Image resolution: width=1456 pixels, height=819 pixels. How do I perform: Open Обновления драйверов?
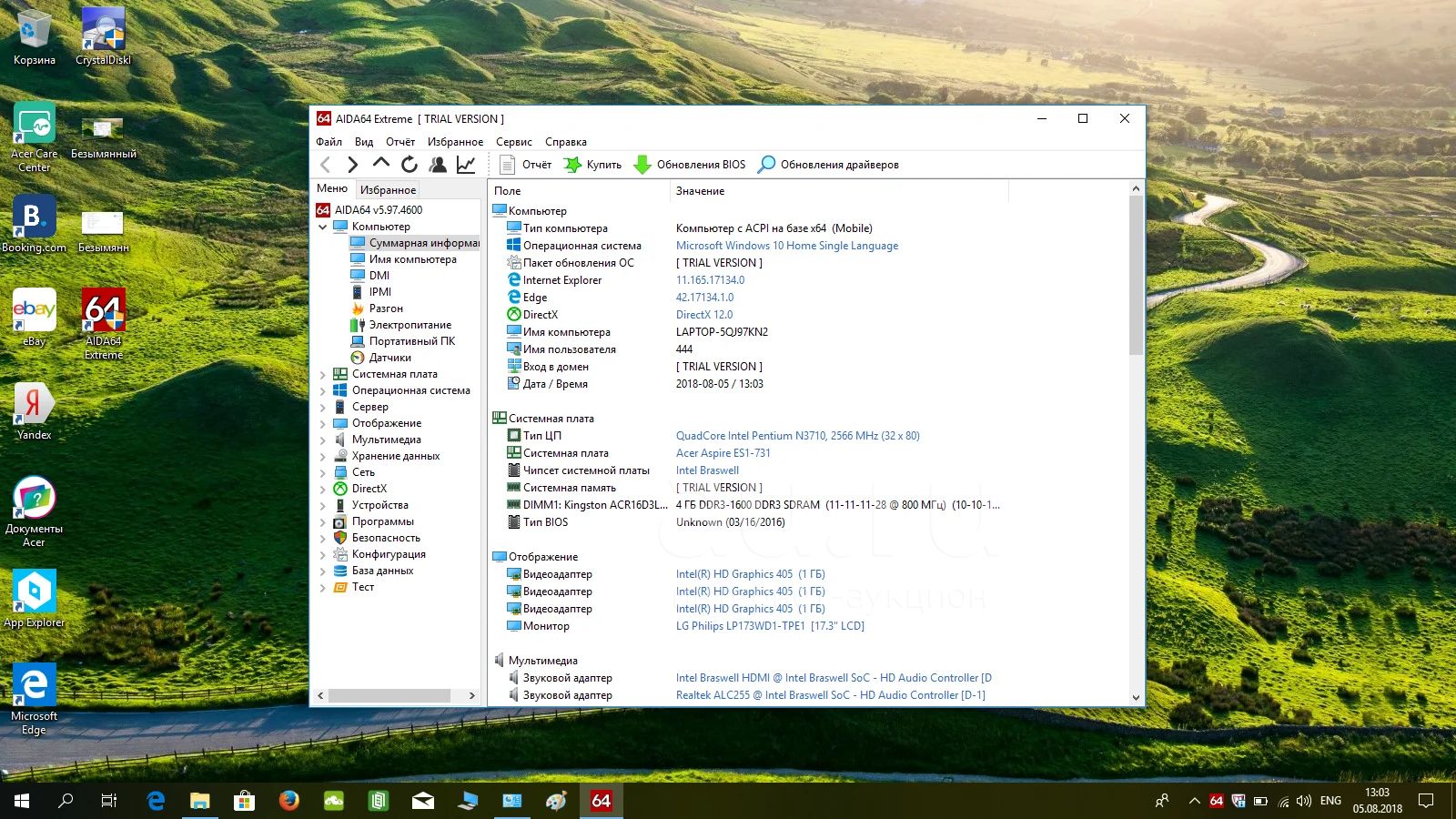(x=829, y=165)
